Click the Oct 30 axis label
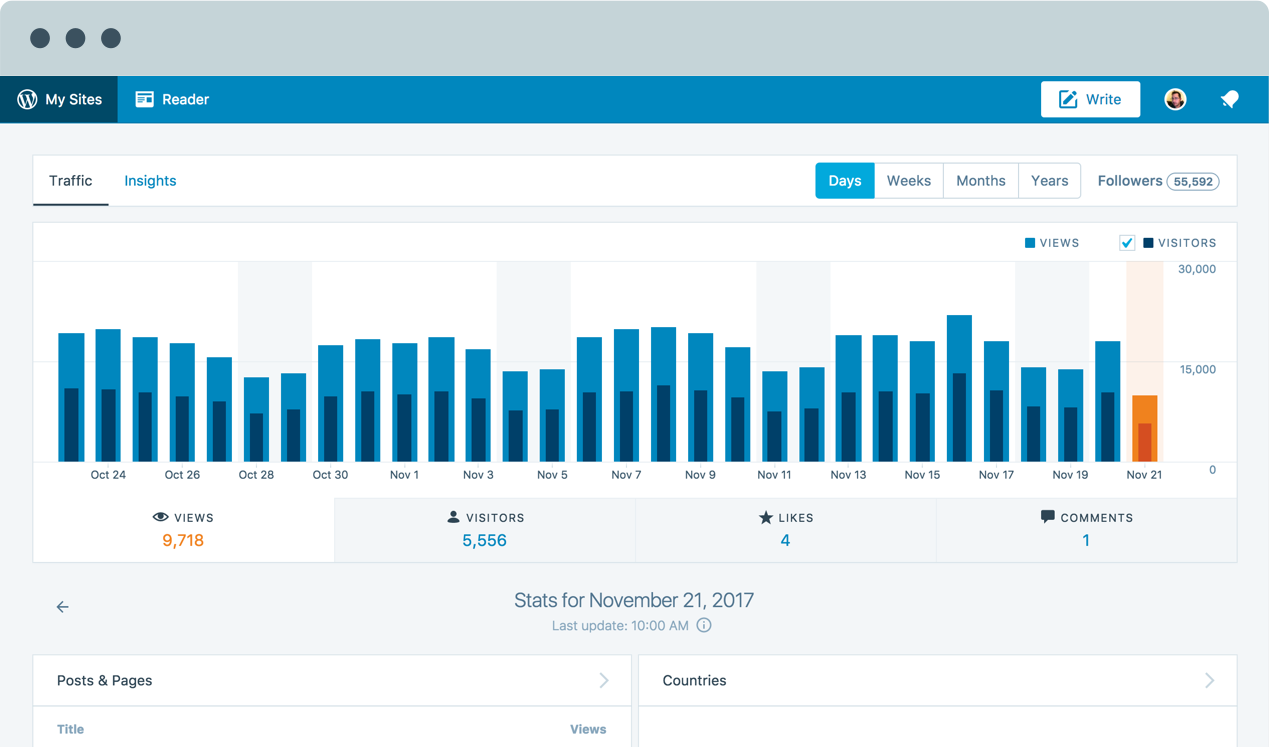This screenshot has width=1269, height=747. click(330, 475)
